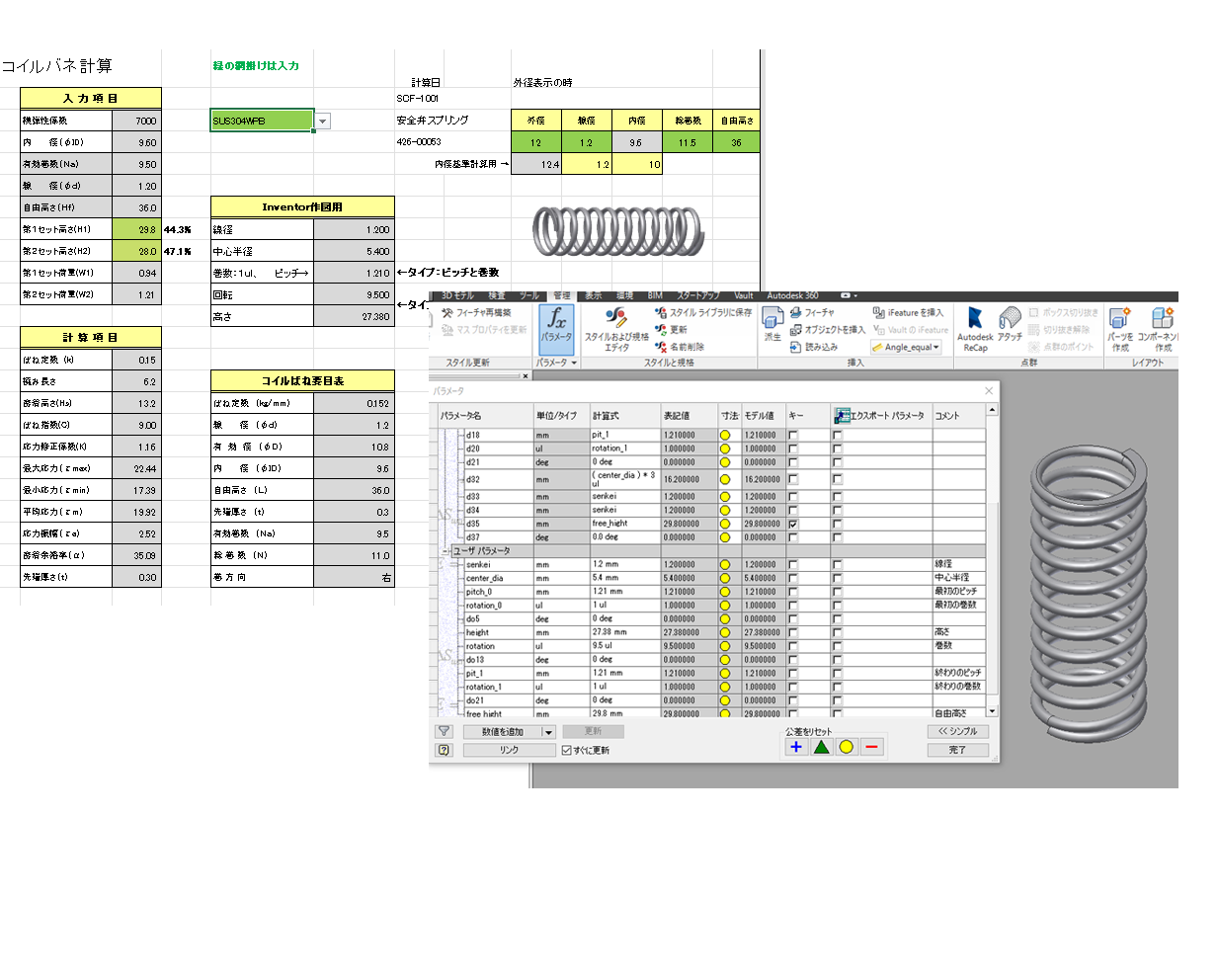The height and width of the screenshot is (980, 1218).
Task: Click the リンク button
Action: tap(509, 750)
